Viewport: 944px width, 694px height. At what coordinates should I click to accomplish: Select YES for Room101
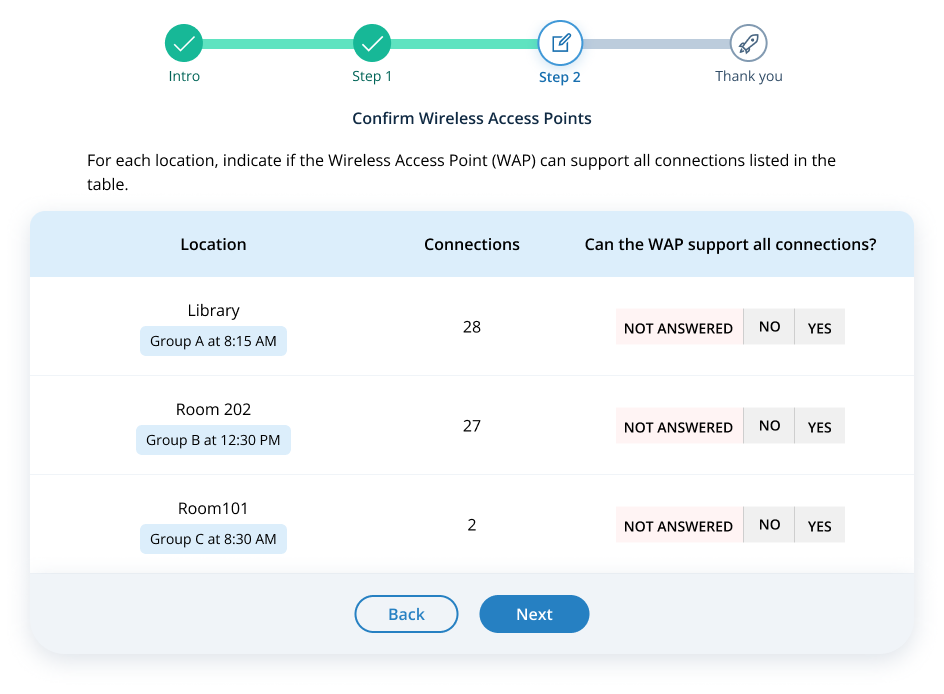(819, 525)
